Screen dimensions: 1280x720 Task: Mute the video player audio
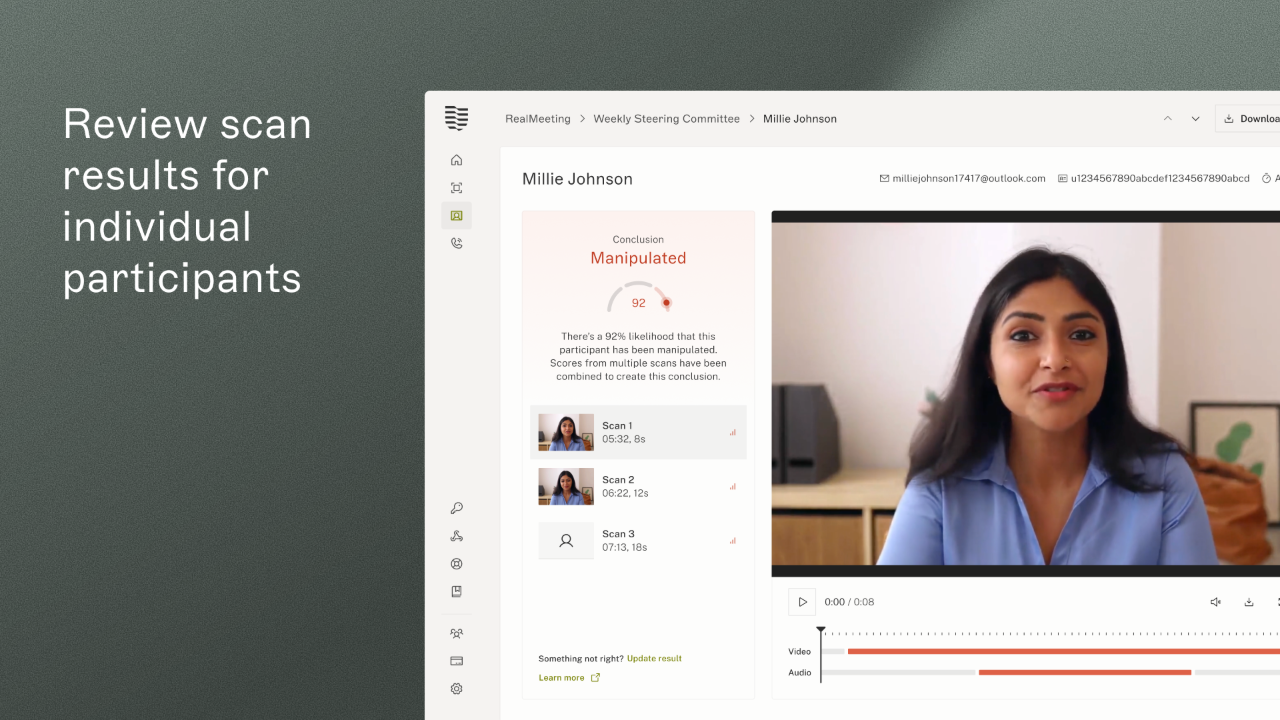click(x=1216, y=602)
